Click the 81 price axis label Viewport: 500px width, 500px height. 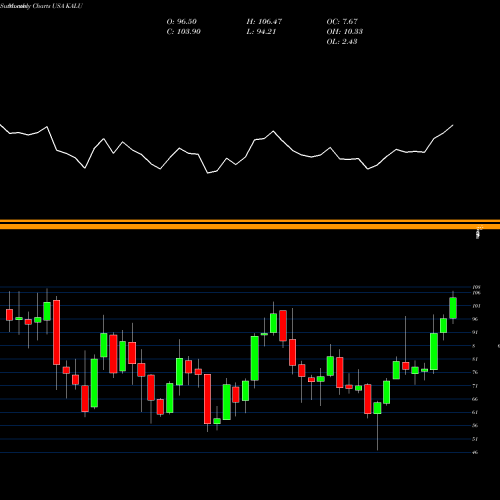[x=476, y=359]
